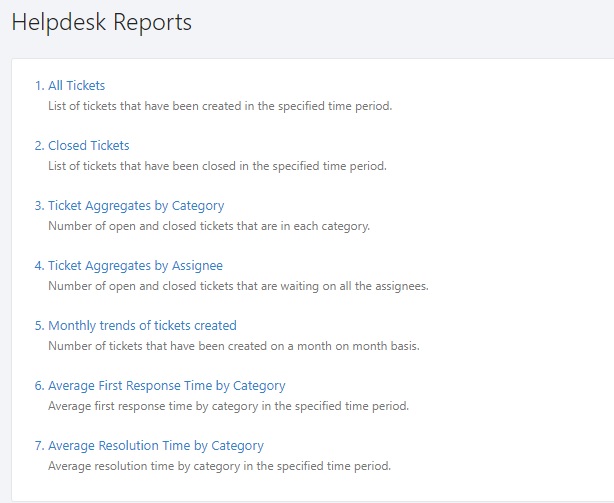Image resolution: width=614 pixels, height=503 pixels.
Task: Open the sixth report about first response time
Action: 160,386
